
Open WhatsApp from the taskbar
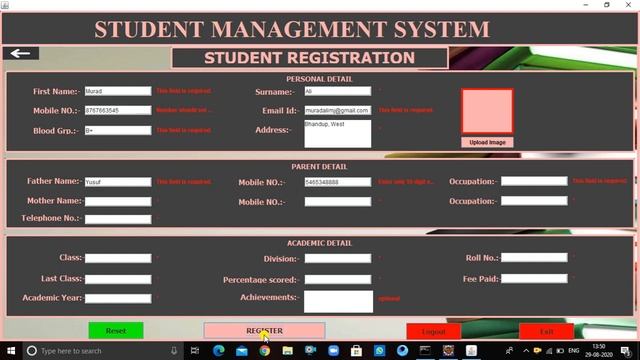380,351
